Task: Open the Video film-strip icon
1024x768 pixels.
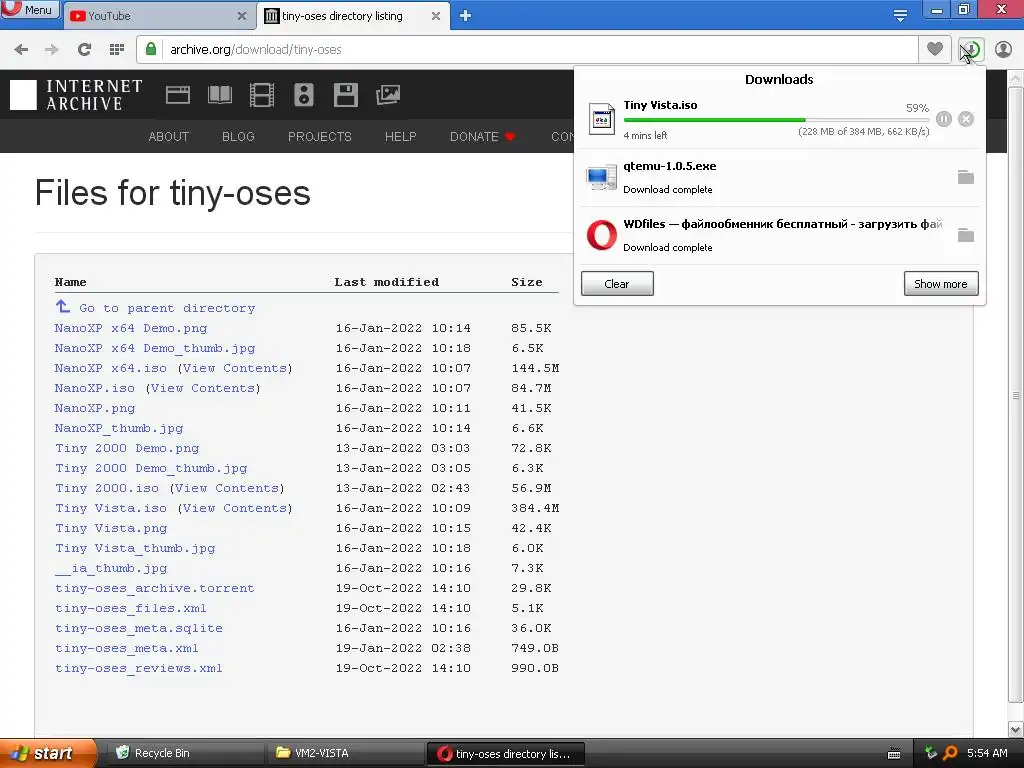Action: [261, 95]
